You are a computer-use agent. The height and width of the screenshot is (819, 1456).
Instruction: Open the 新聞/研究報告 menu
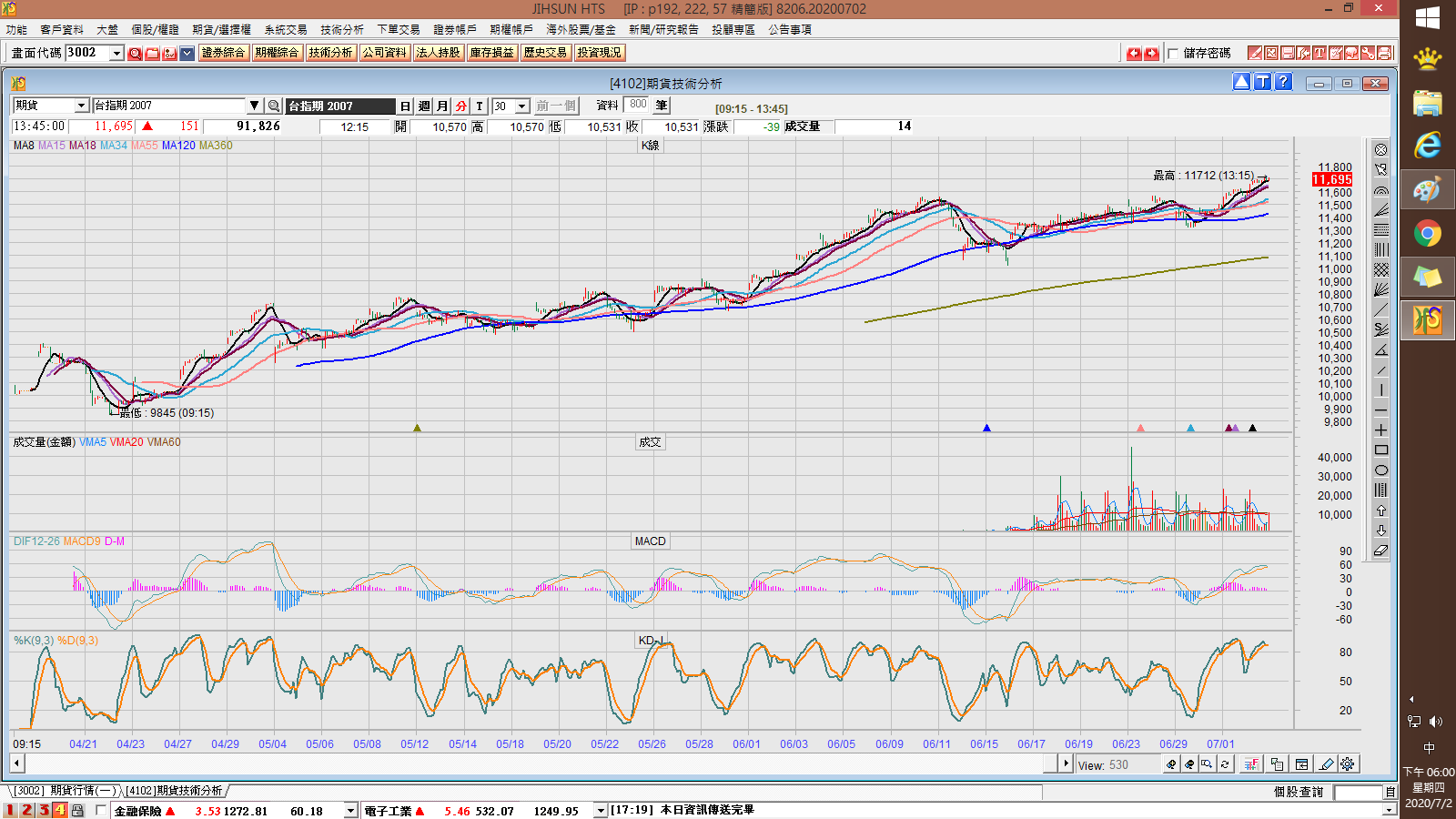pos(663,29)
